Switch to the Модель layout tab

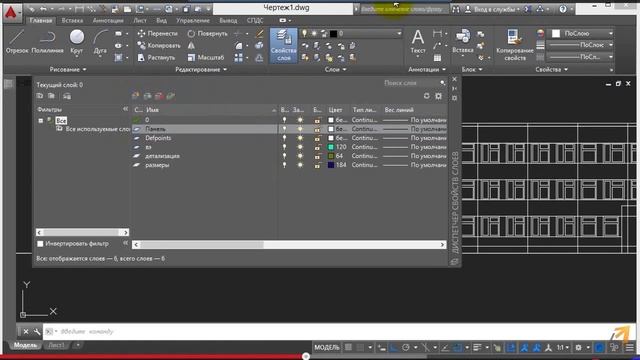[x=25, y=345]
